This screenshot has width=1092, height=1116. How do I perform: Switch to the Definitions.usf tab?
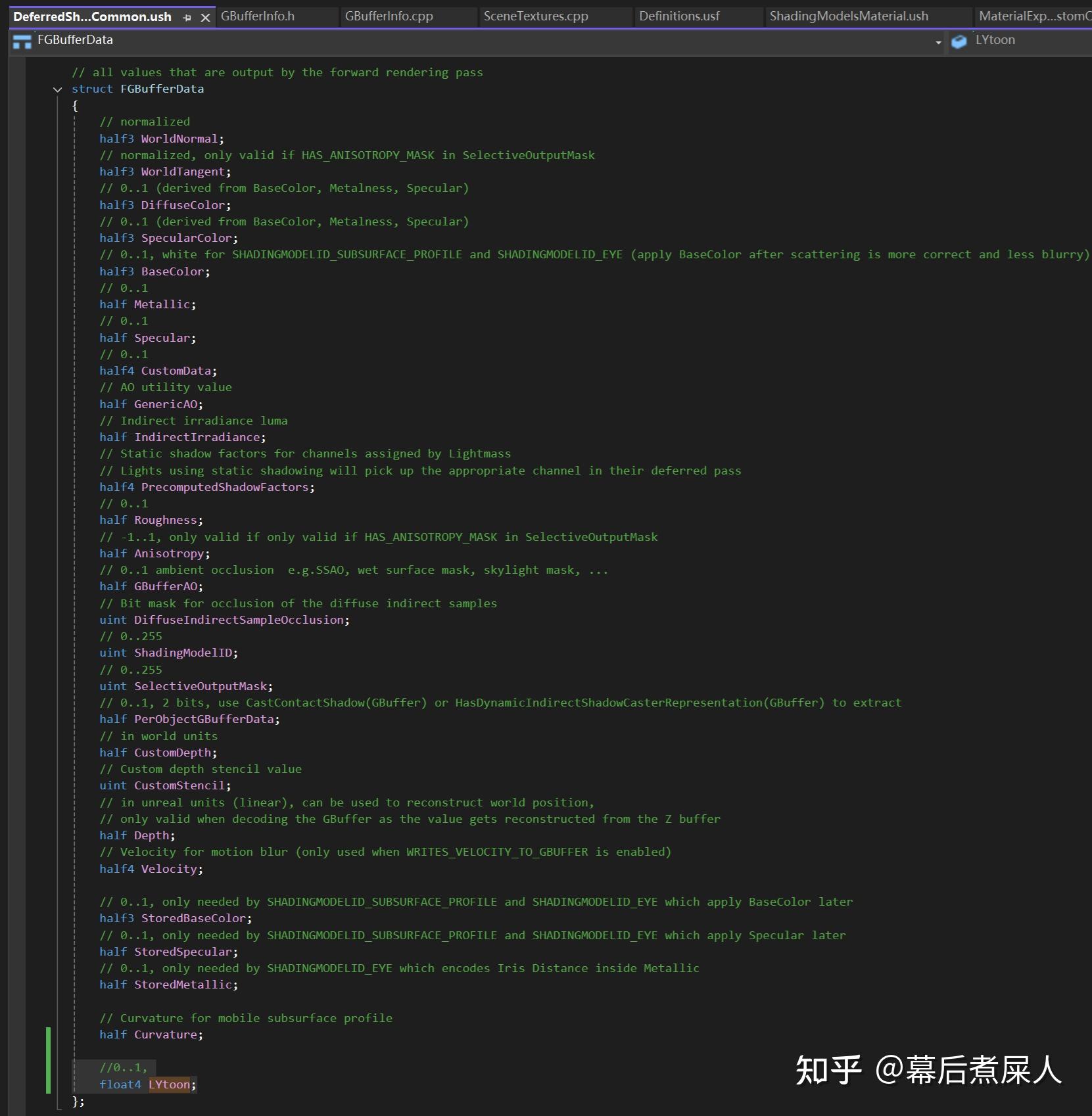678,16
